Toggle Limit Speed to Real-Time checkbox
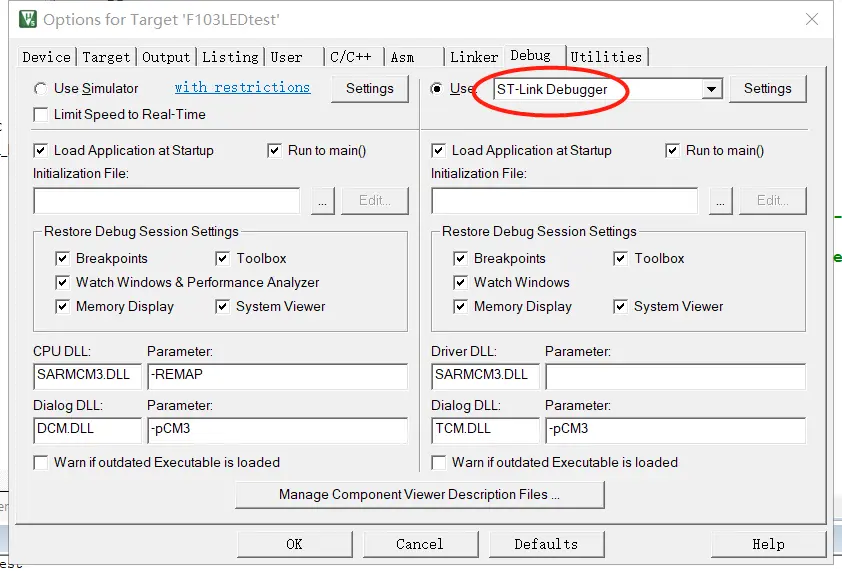The height and width of the screenshot is (573, 842). (x=40, y=114)
